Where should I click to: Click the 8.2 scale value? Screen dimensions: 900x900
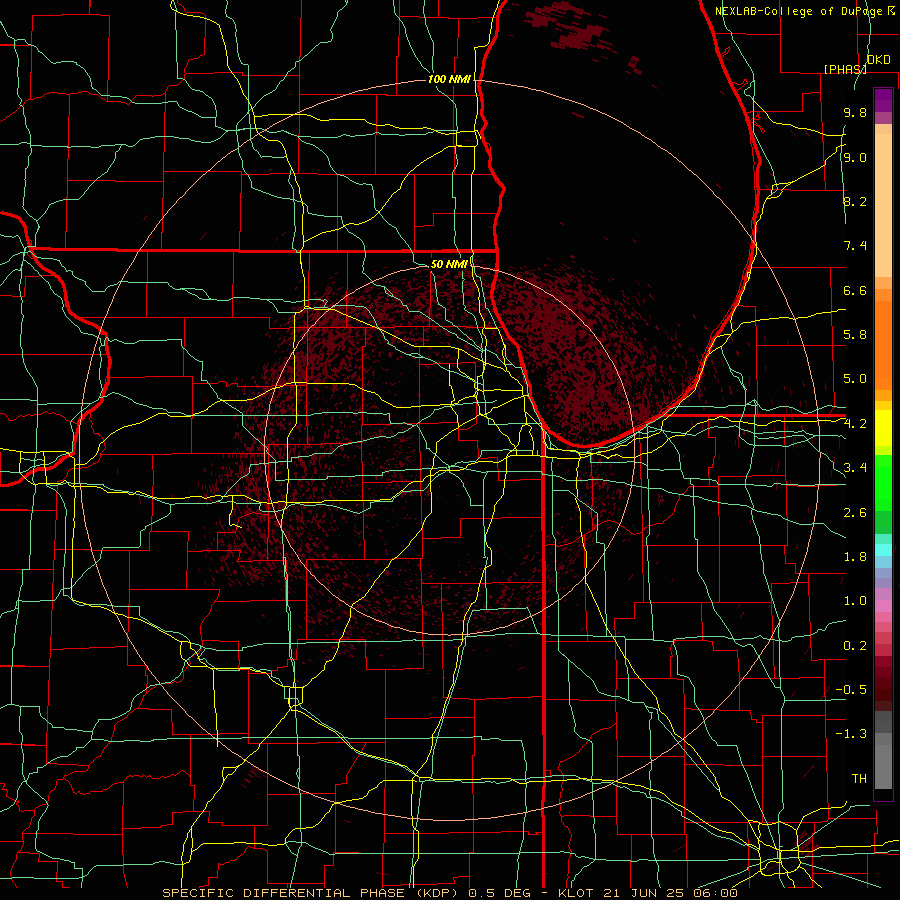(x=855, y=201)
